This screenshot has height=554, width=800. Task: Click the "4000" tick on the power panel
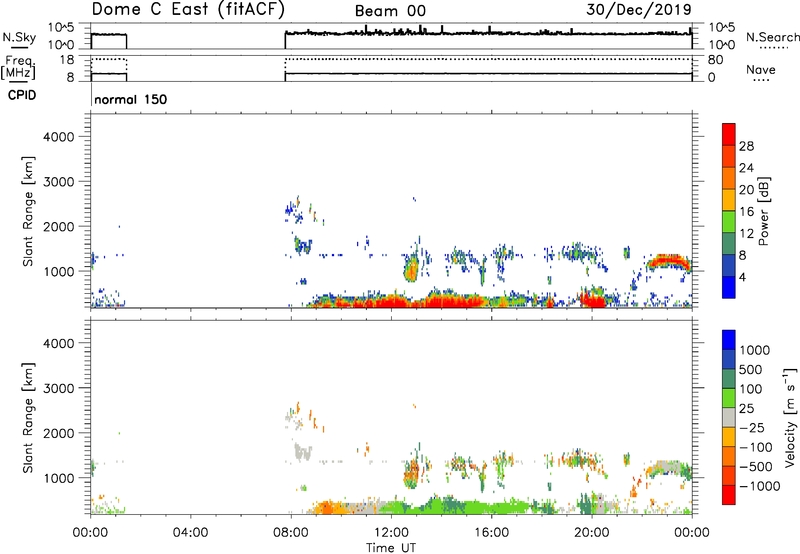tap(58, 137)
